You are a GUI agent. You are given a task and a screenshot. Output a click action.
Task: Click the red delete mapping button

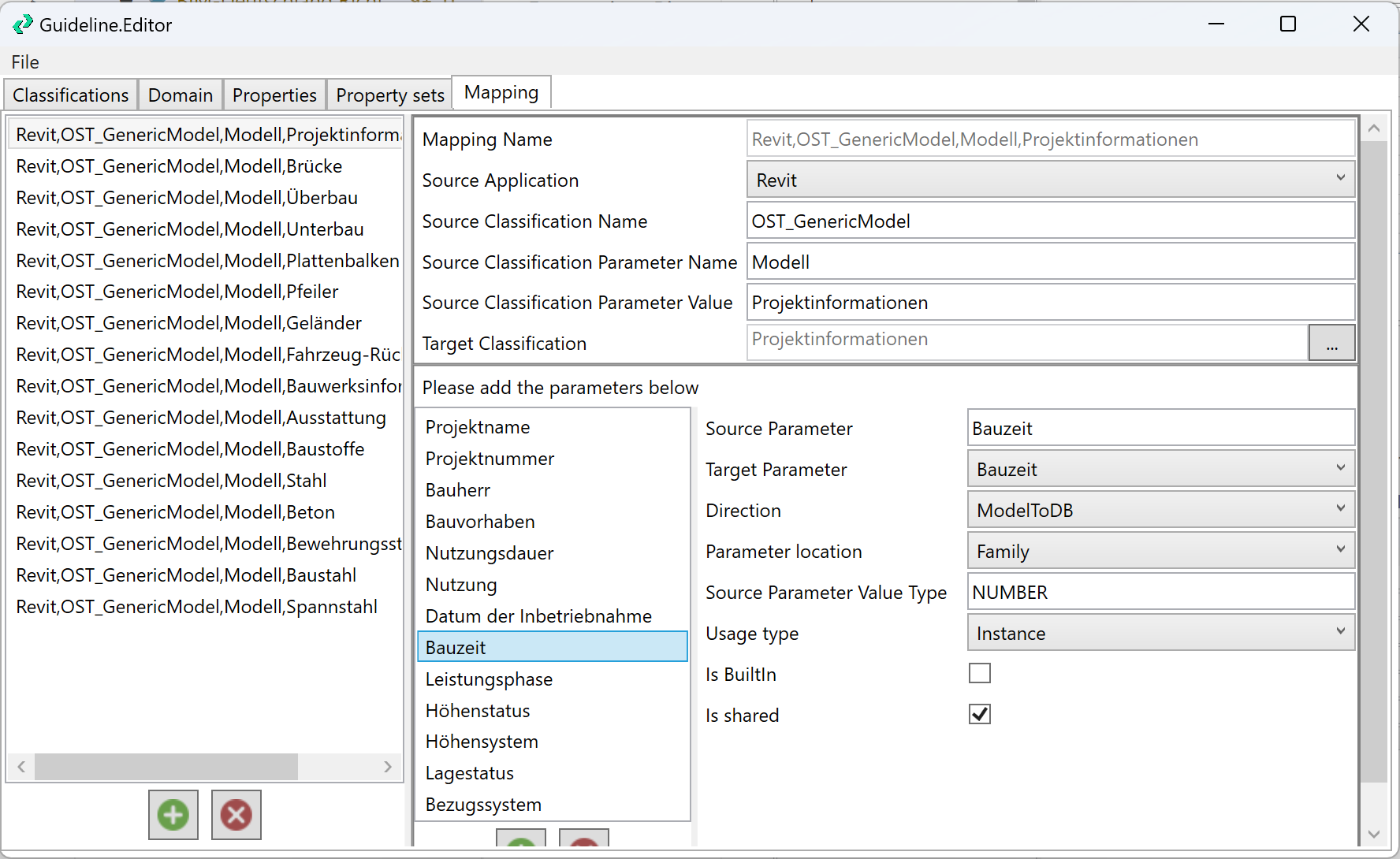pos(236,815)
